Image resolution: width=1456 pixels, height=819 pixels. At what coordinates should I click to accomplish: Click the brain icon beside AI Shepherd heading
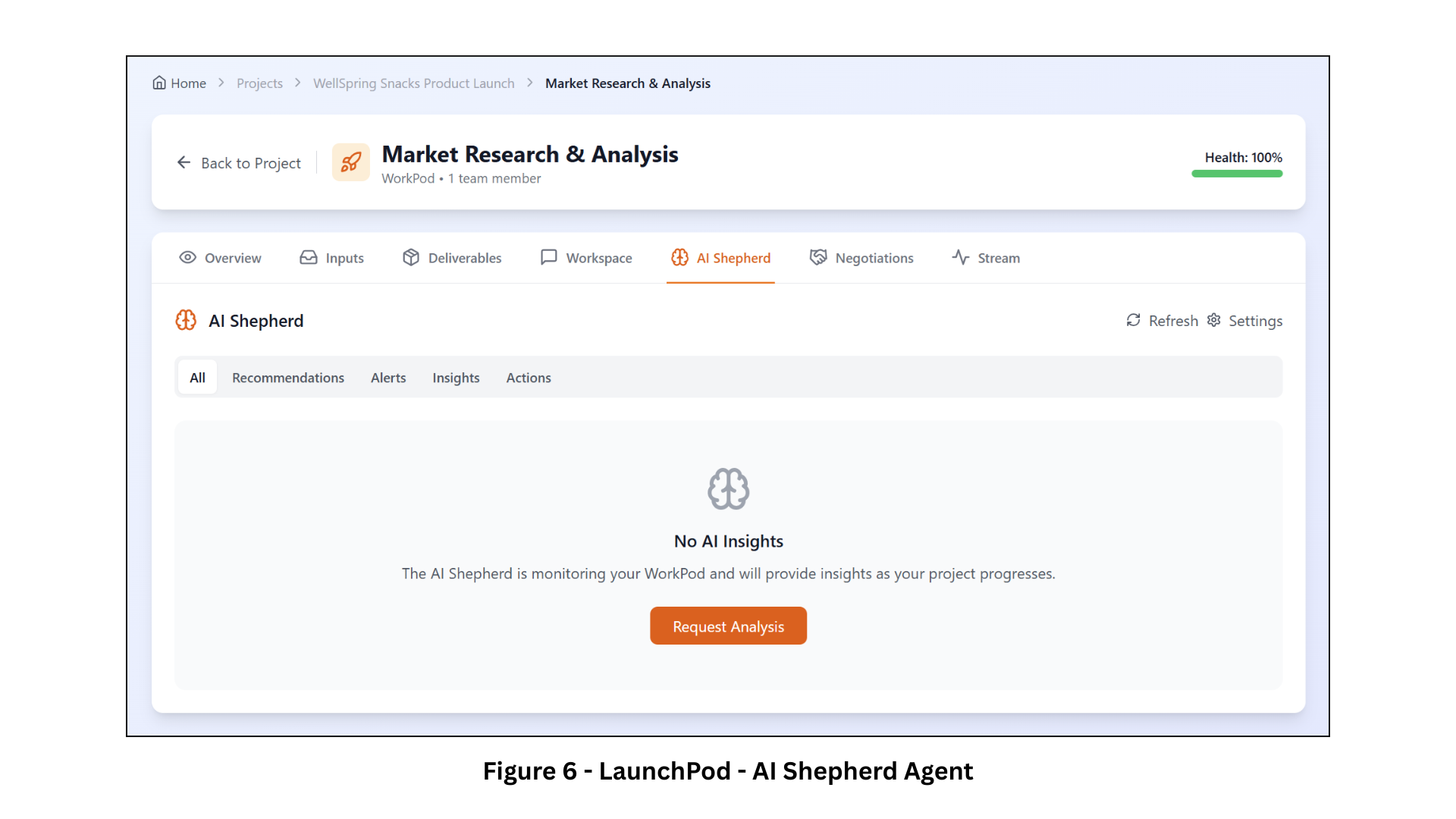tap(186, 320)
